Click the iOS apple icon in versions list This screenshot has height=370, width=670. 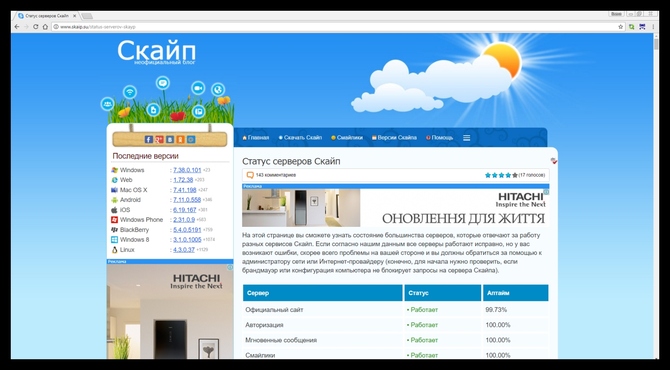114,210
